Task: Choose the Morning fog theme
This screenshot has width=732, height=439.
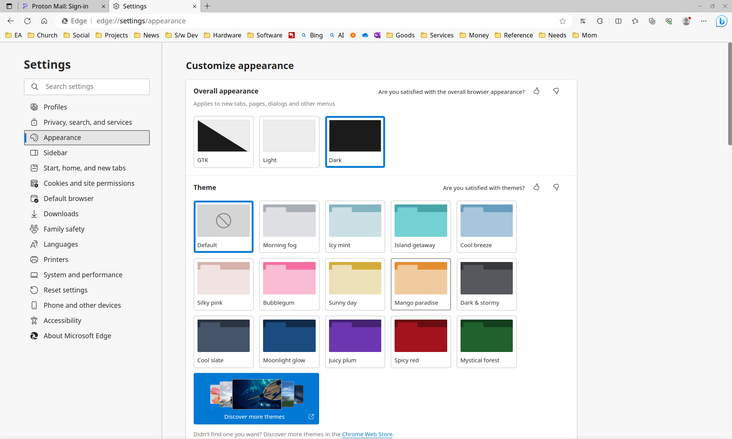Action: pyautogui.click(x=289, y=227)
